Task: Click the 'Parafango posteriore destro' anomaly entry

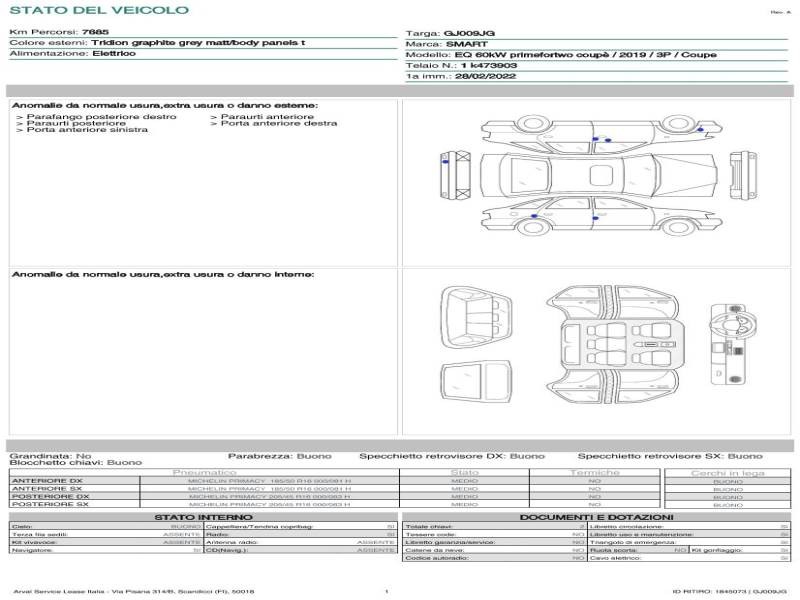Action: [x=101, y=117]
